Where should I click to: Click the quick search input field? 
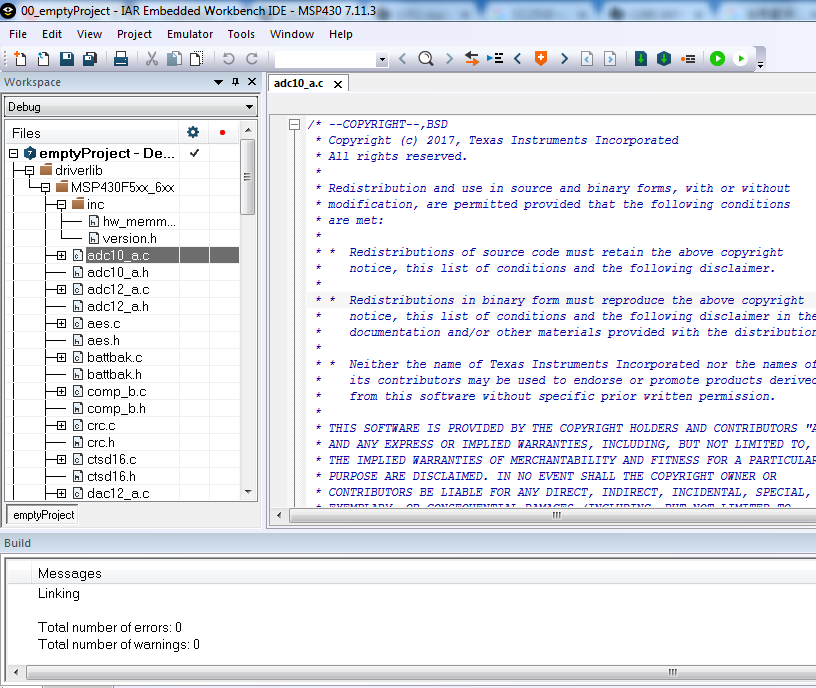click(x=325, y=59)
